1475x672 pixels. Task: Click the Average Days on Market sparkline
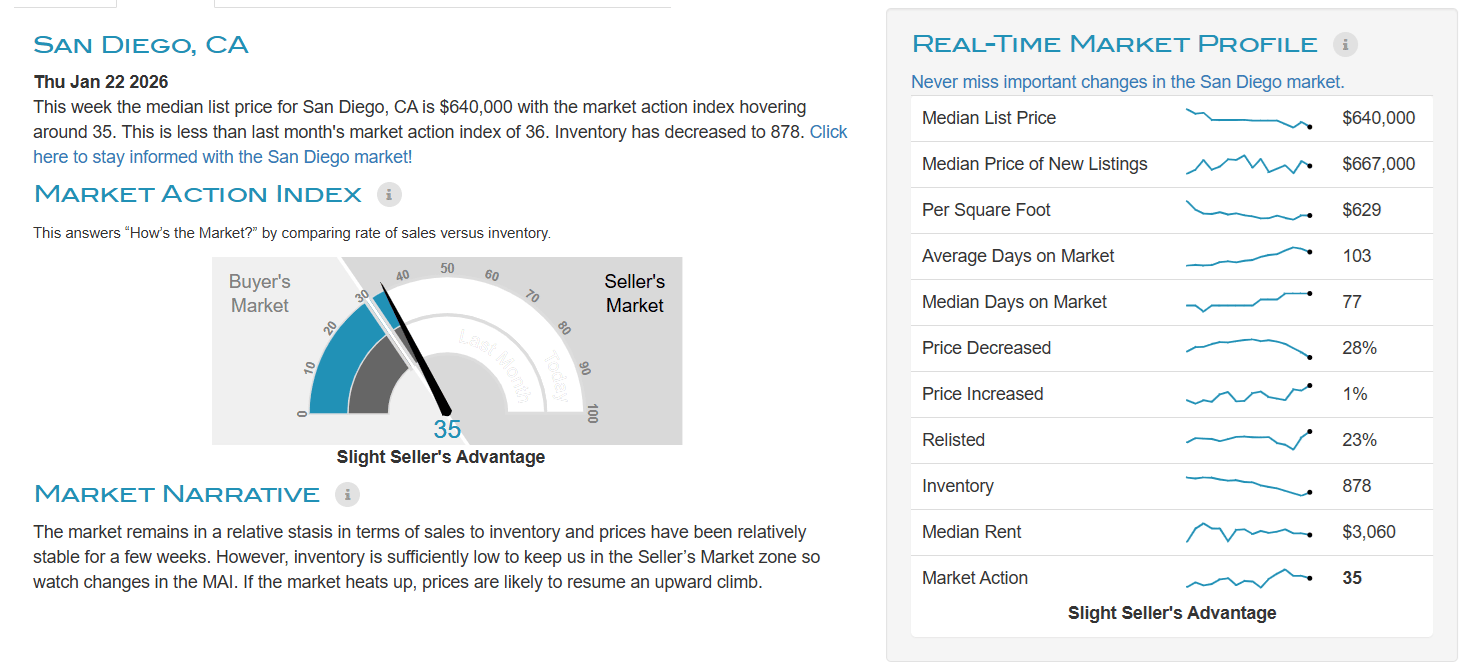click(1248, 257)
